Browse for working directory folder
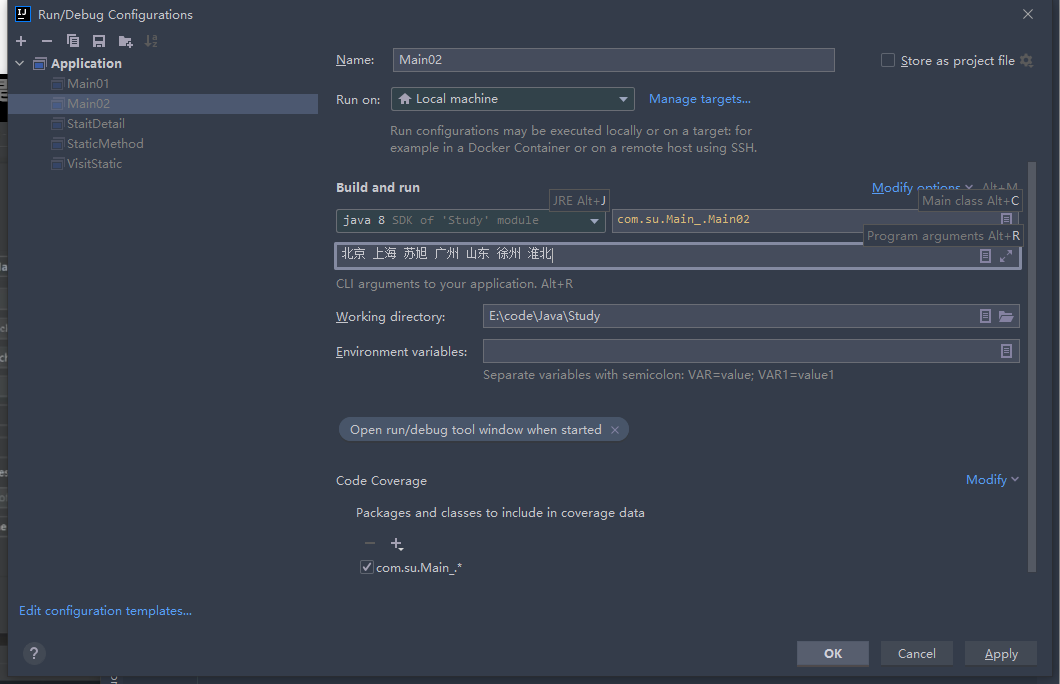 [1006, 316]
